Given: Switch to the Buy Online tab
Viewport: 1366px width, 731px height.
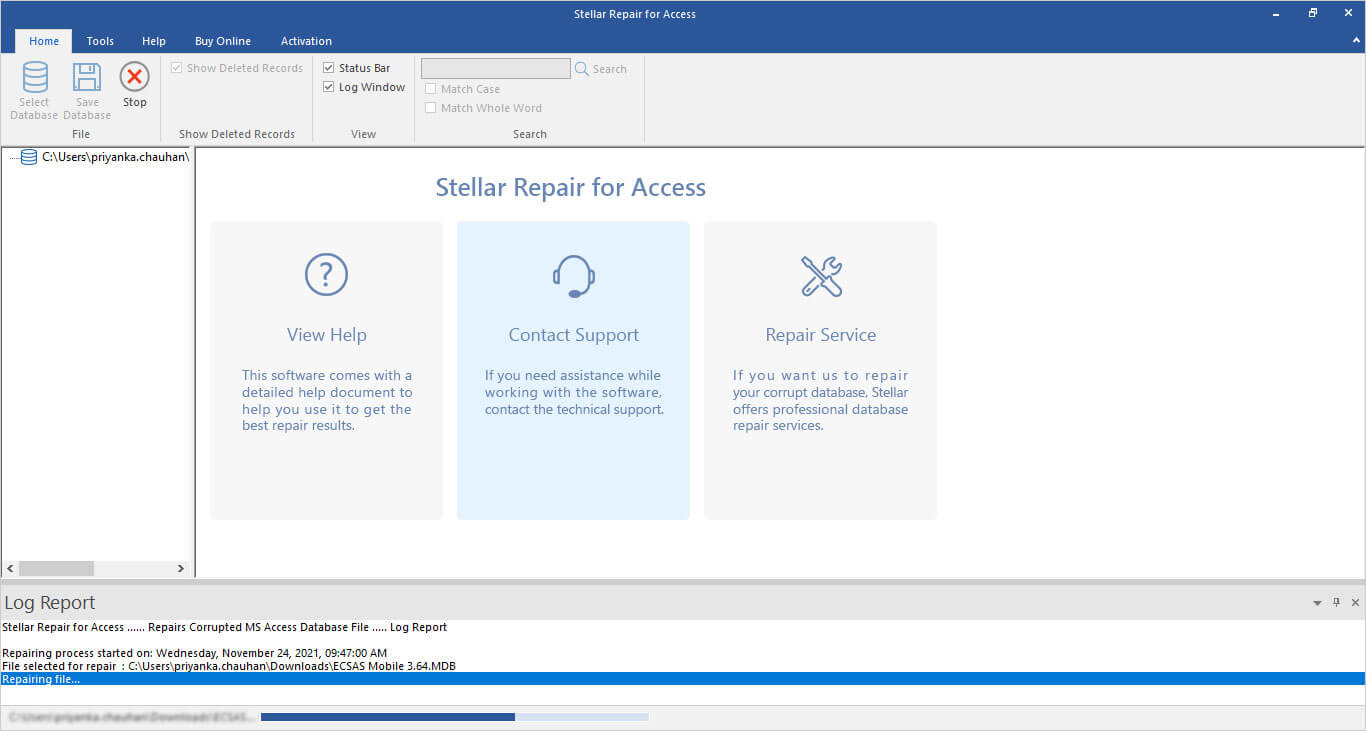Looking at the screenshot, I should pos(222,41).
